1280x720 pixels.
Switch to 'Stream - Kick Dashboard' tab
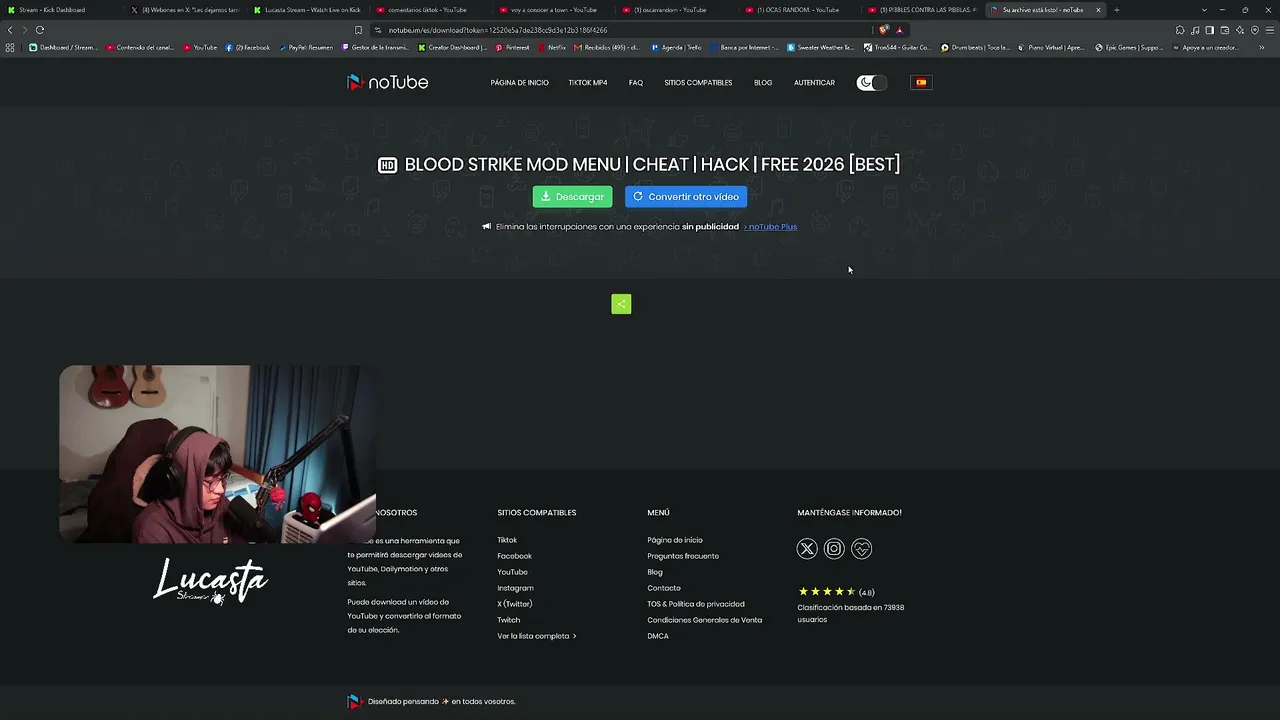coord(60,10)
